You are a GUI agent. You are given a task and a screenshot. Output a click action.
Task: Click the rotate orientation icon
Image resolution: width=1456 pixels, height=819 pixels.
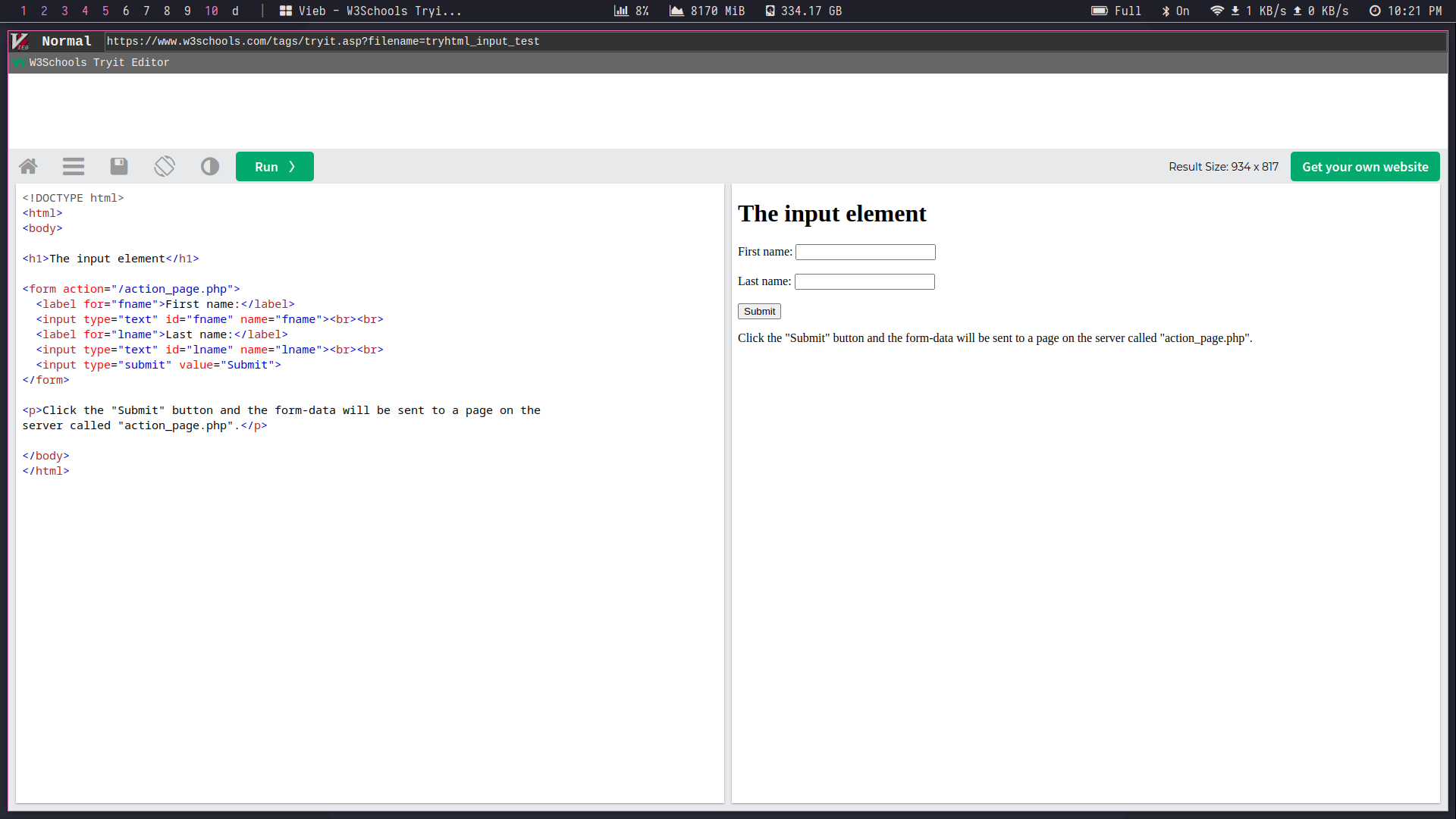[165, 167]
